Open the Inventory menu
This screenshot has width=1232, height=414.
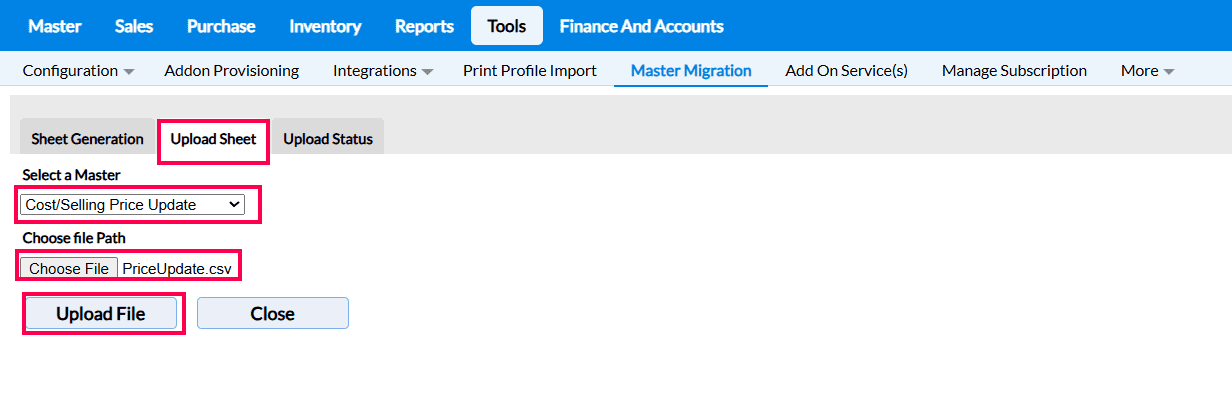[325, 26]
